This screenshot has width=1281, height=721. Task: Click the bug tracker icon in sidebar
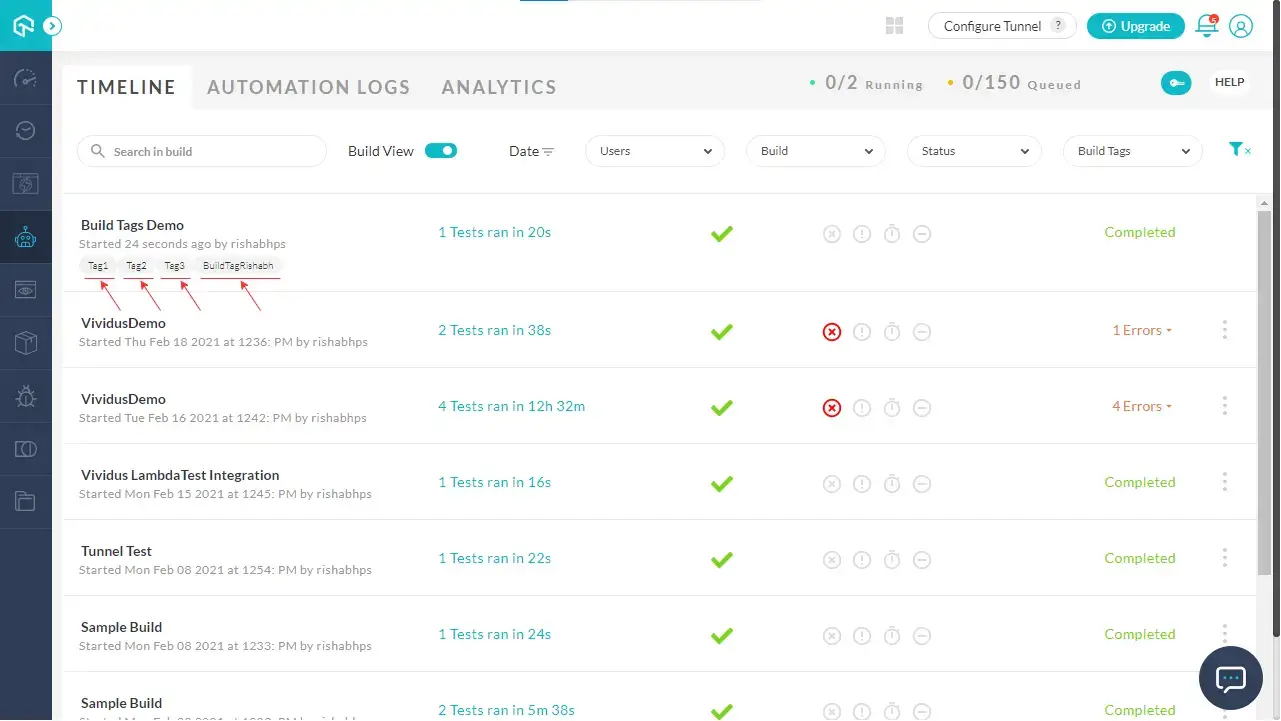[26, 396]
